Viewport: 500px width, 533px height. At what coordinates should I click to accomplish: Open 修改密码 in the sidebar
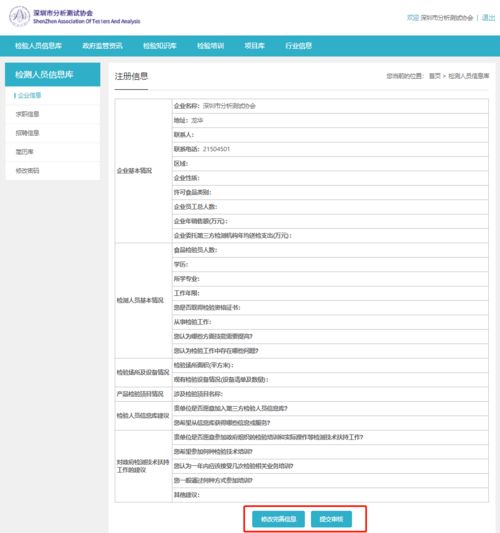point(27,171)
